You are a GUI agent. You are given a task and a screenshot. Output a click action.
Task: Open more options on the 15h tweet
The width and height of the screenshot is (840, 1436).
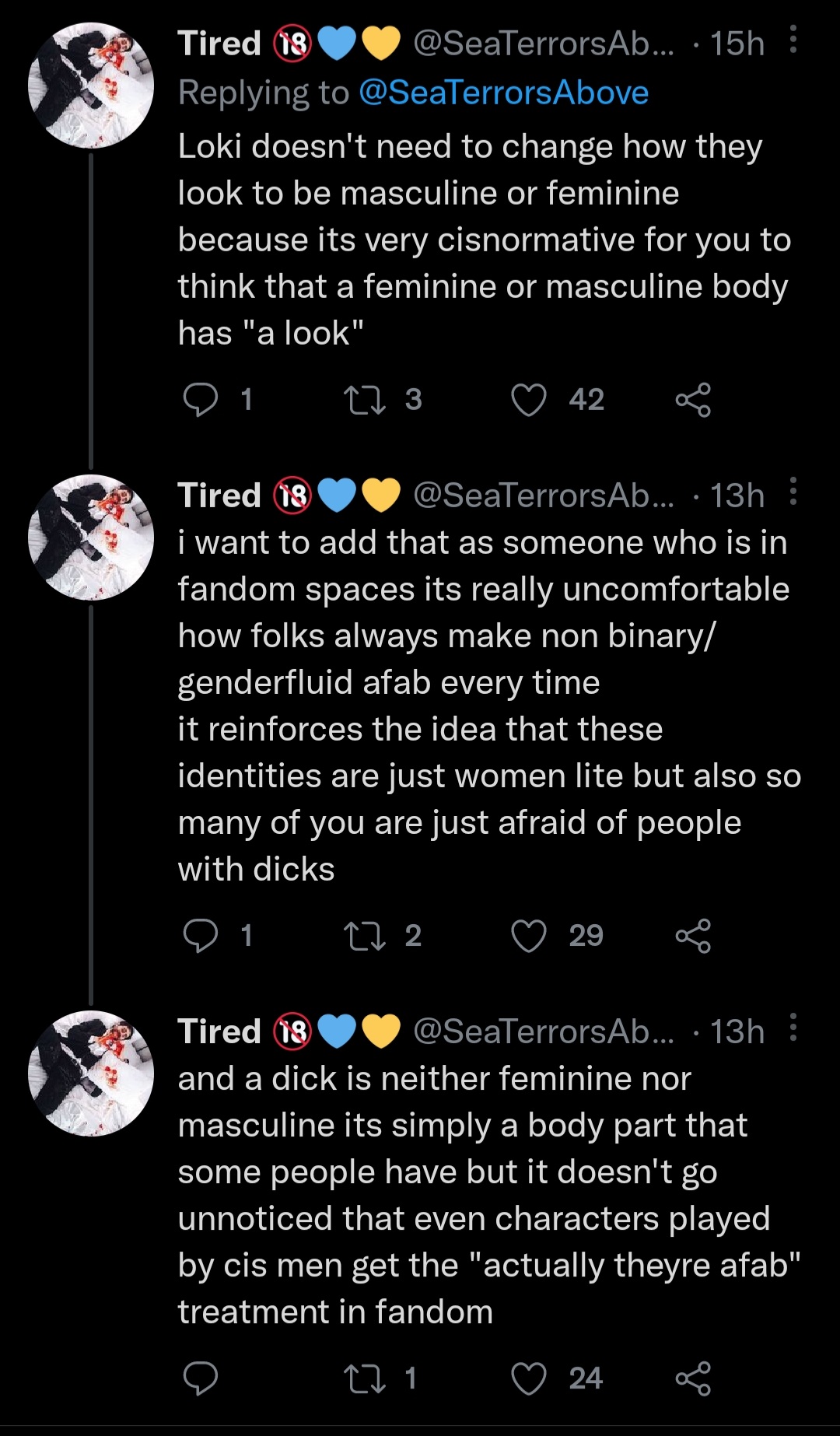[x=793, y=40]
